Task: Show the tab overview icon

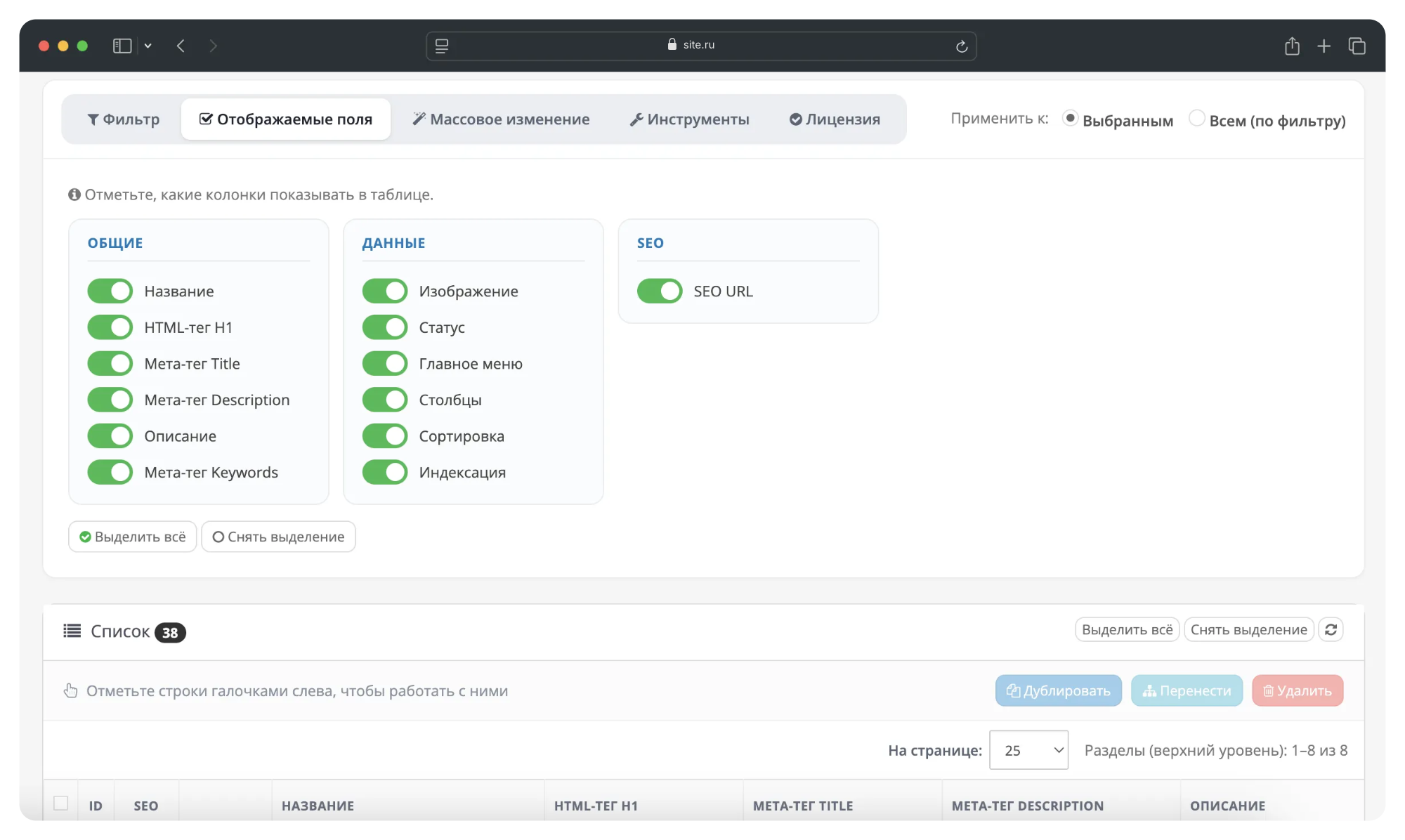Action: (1357, 46)
